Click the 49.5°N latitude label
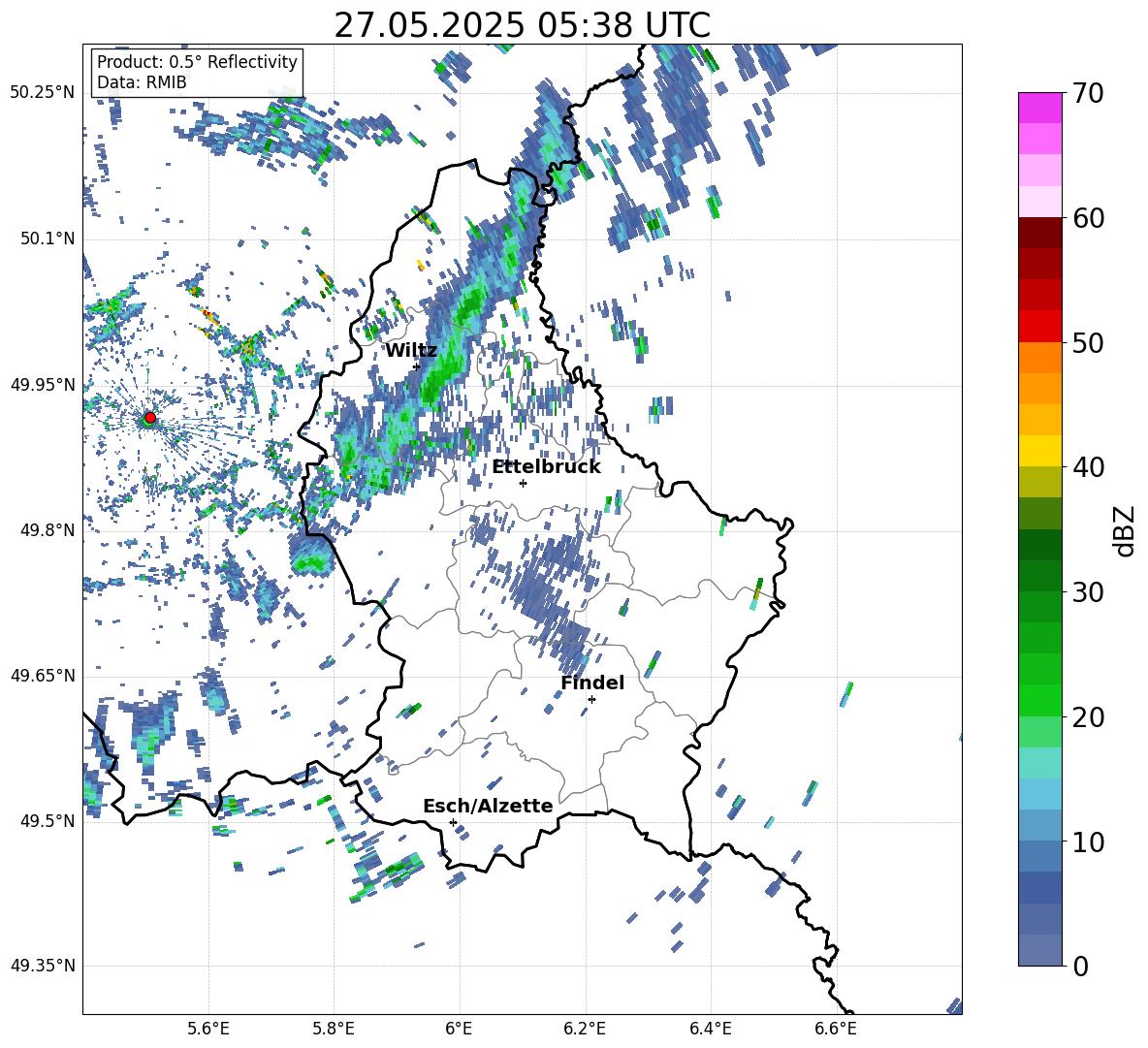 pos(48,821)
